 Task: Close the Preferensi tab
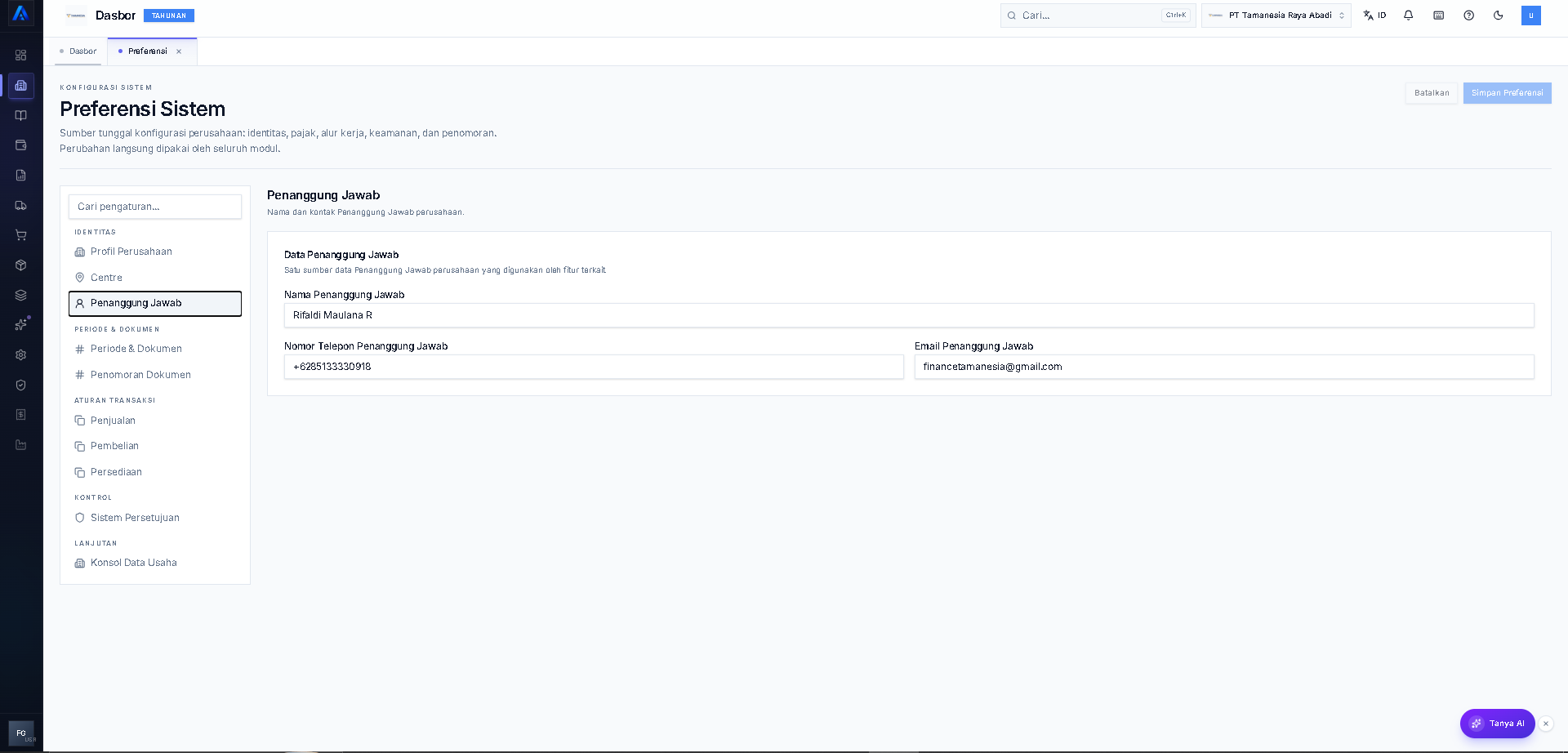click(x=179, y=51)
